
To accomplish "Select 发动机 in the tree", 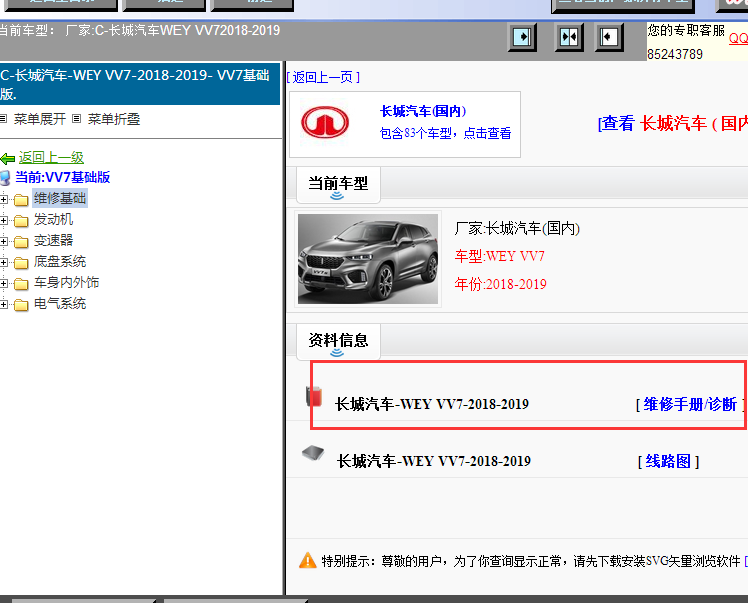I will pos(53,219).
